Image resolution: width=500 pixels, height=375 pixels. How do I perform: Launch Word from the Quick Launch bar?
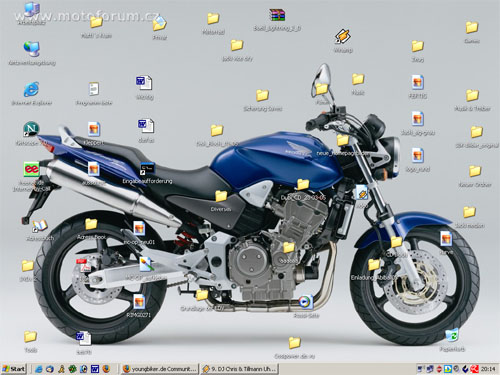(x=95, y=369)
